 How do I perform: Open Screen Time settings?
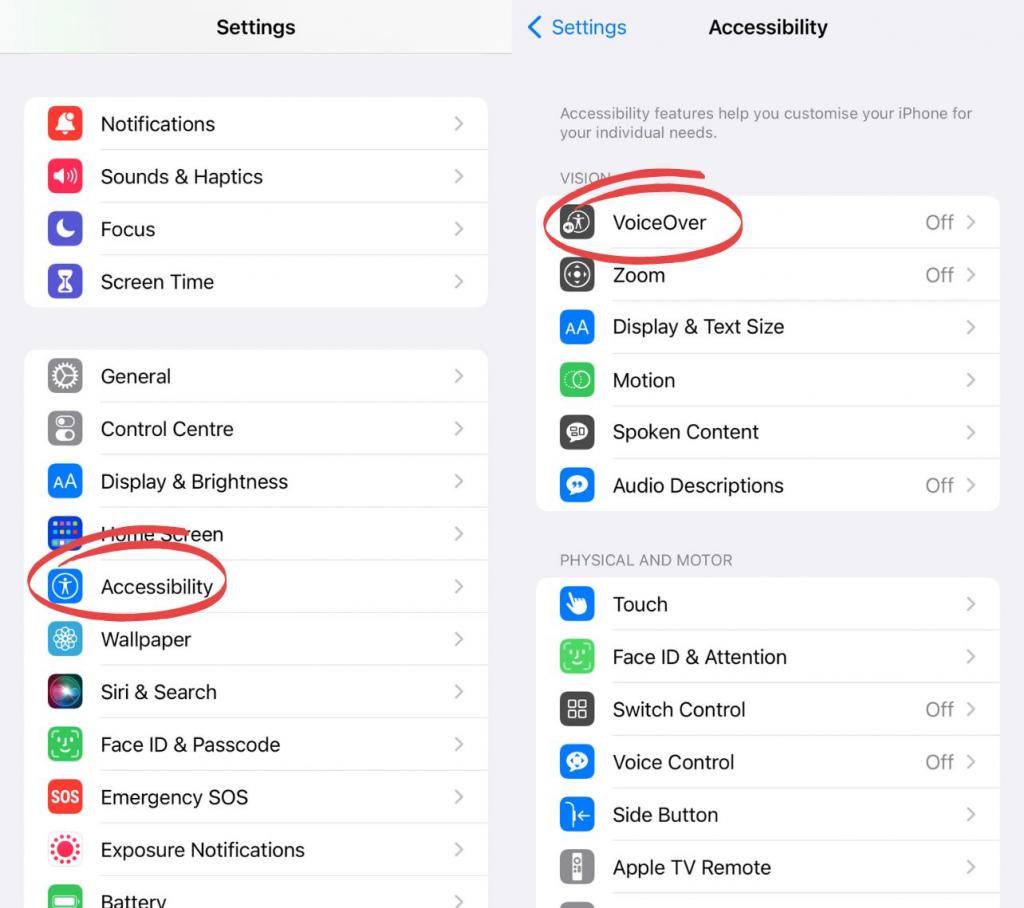click(256, 282)
